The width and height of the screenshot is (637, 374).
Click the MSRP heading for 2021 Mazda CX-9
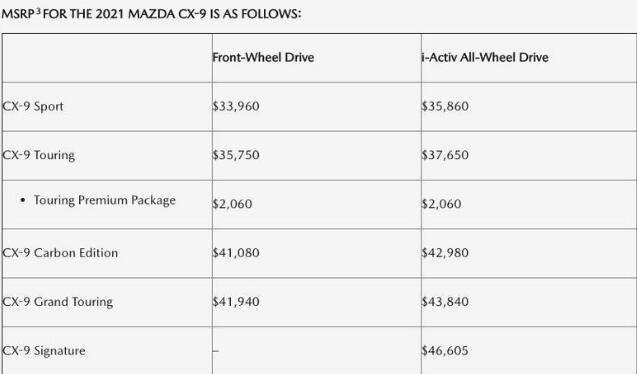[x=151, y=14]
